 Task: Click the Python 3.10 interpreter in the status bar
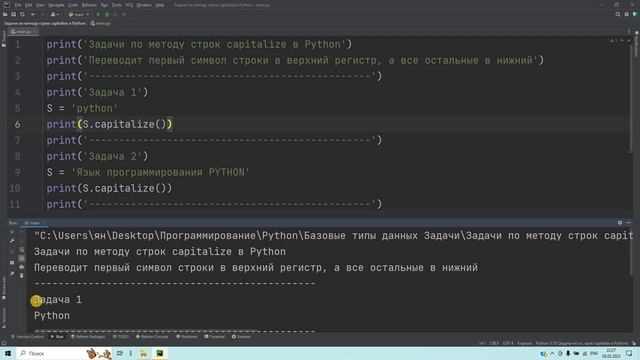point(582,343)
